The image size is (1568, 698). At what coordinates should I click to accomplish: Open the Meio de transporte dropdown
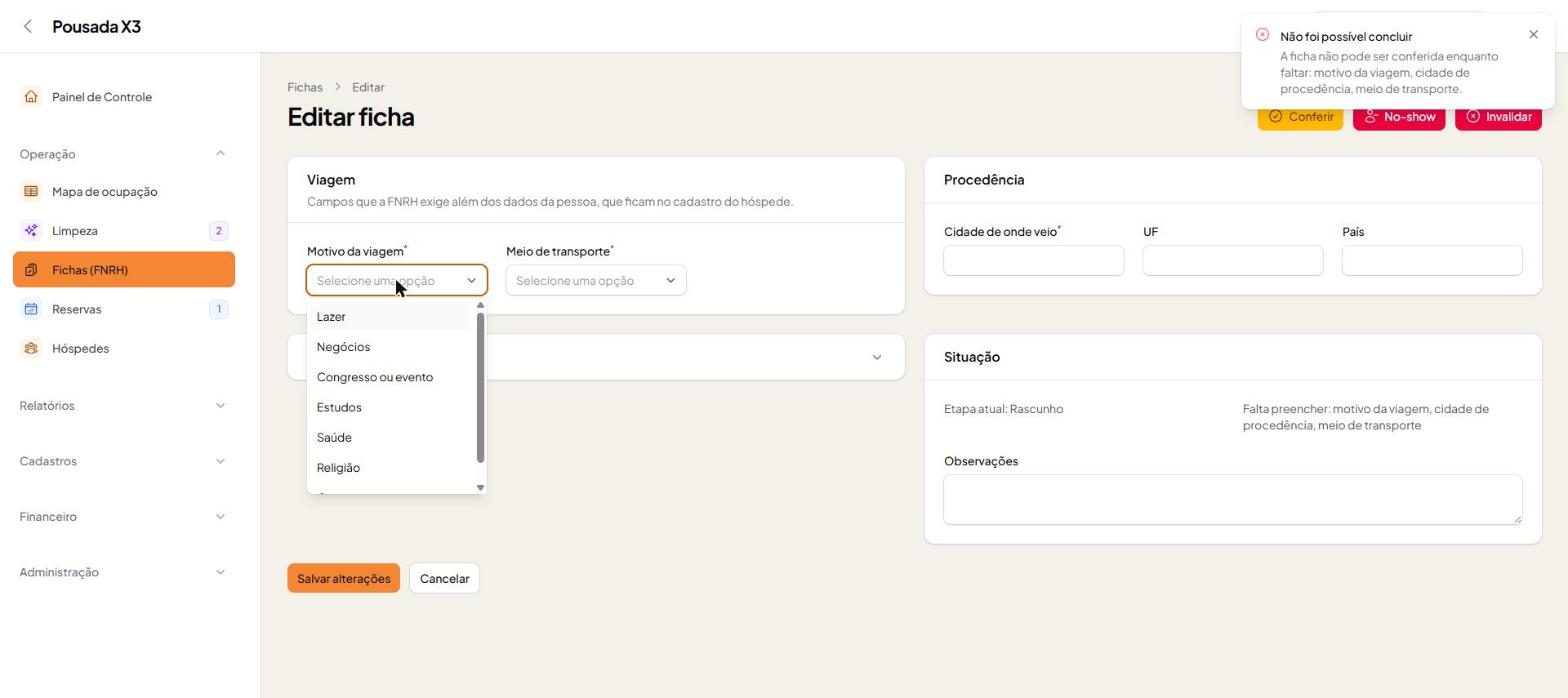(x=596, y=281)
